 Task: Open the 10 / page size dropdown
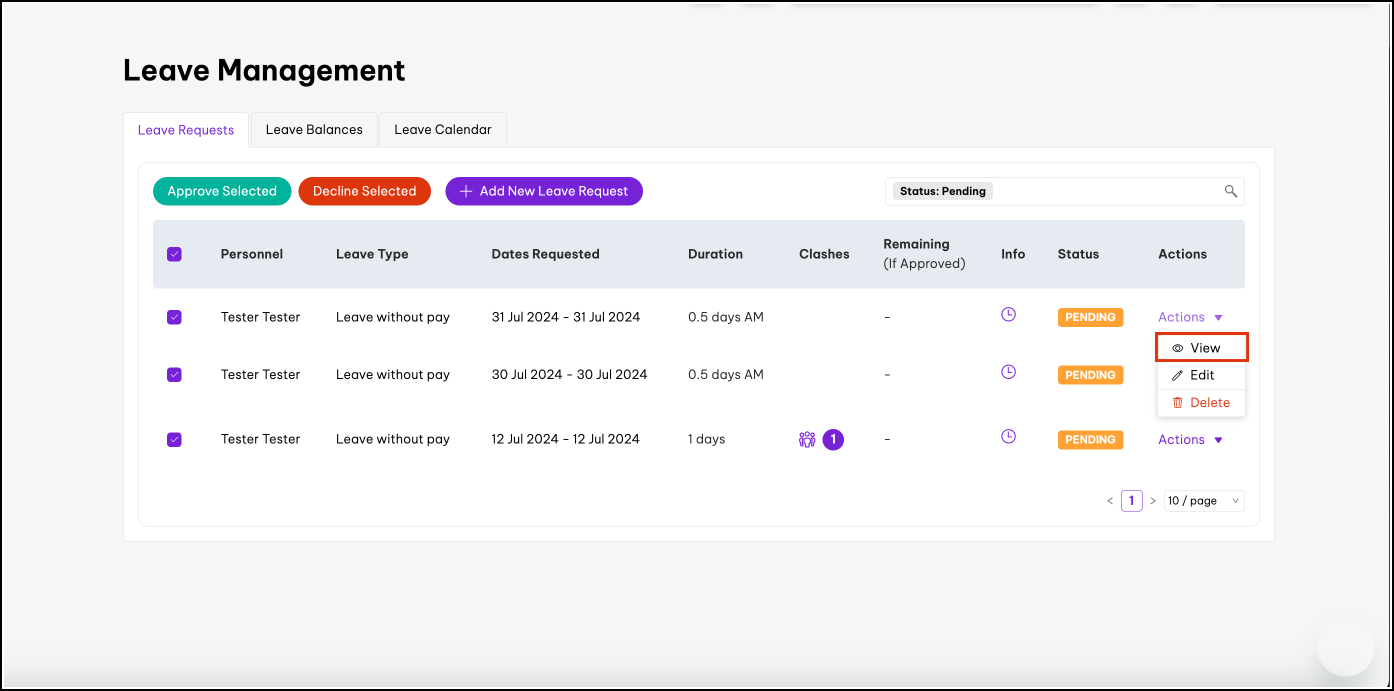(x=1203, y=501)
